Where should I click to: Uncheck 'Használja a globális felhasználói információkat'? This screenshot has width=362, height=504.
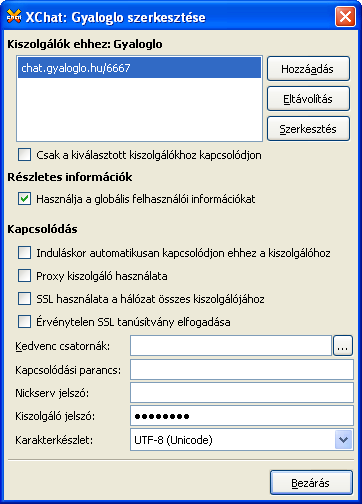(x=25, y=199)
